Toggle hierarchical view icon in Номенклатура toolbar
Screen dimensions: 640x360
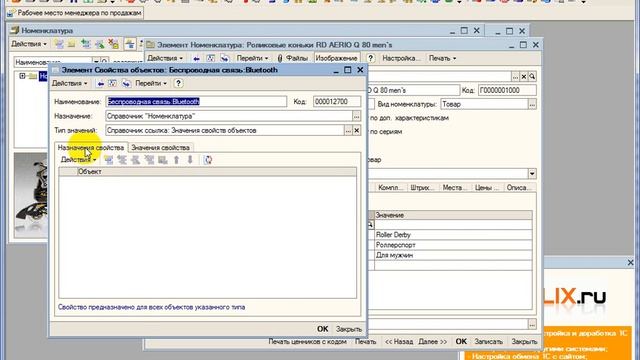[130, 44]
